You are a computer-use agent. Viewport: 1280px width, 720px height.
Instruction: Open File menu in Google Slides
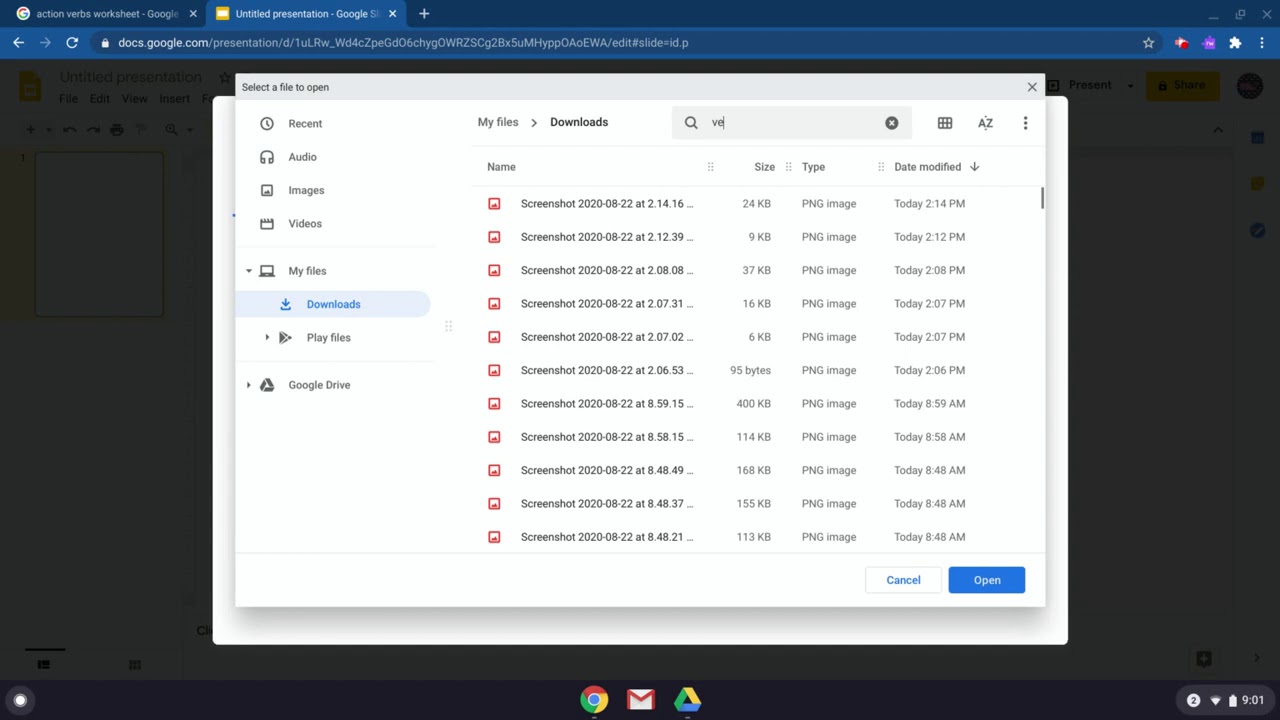tap(68, 99)
